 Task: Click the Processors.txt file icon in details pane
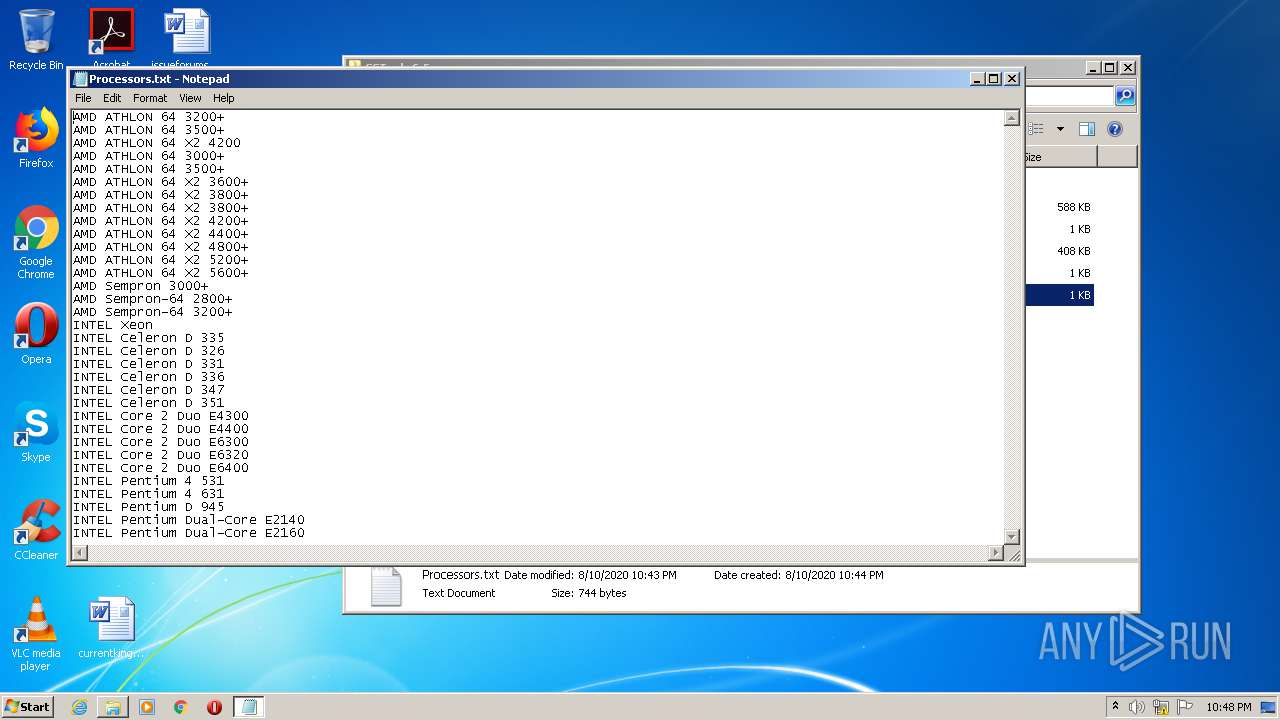pos(386,587)
